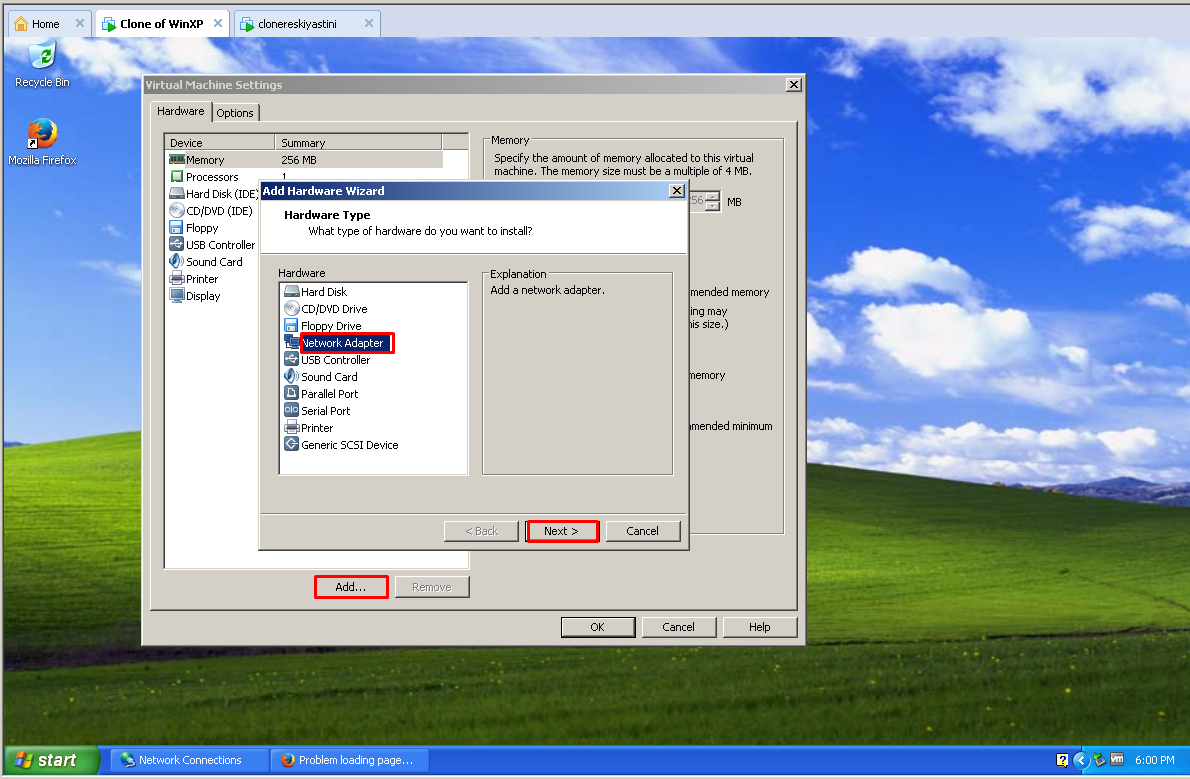
Task: Open Help in Virtual Machine Settings
Action: [760, 626]
